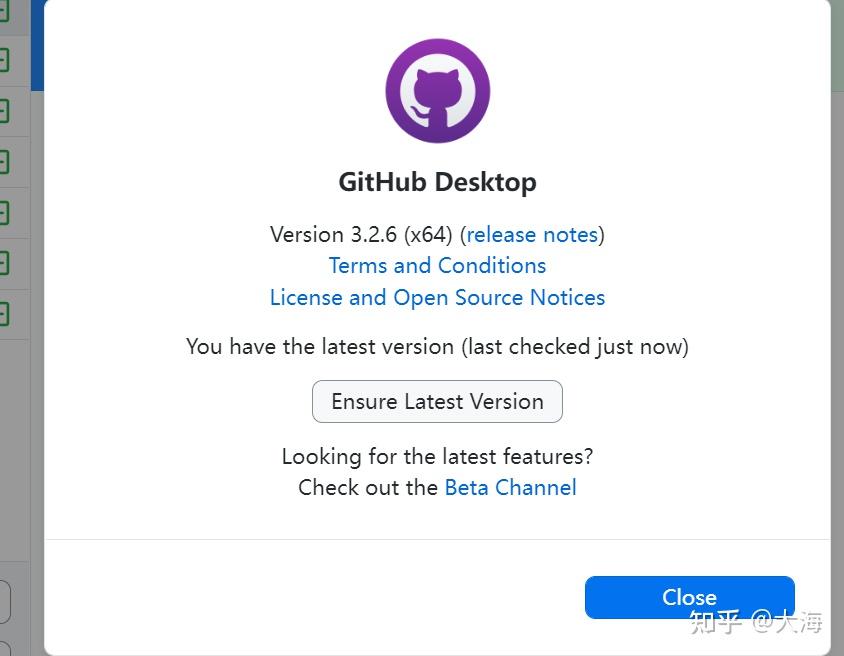Click the GitHub Desktop Octocat logo
This screenshot has height=656, width=844.
(x=437, y=90)
